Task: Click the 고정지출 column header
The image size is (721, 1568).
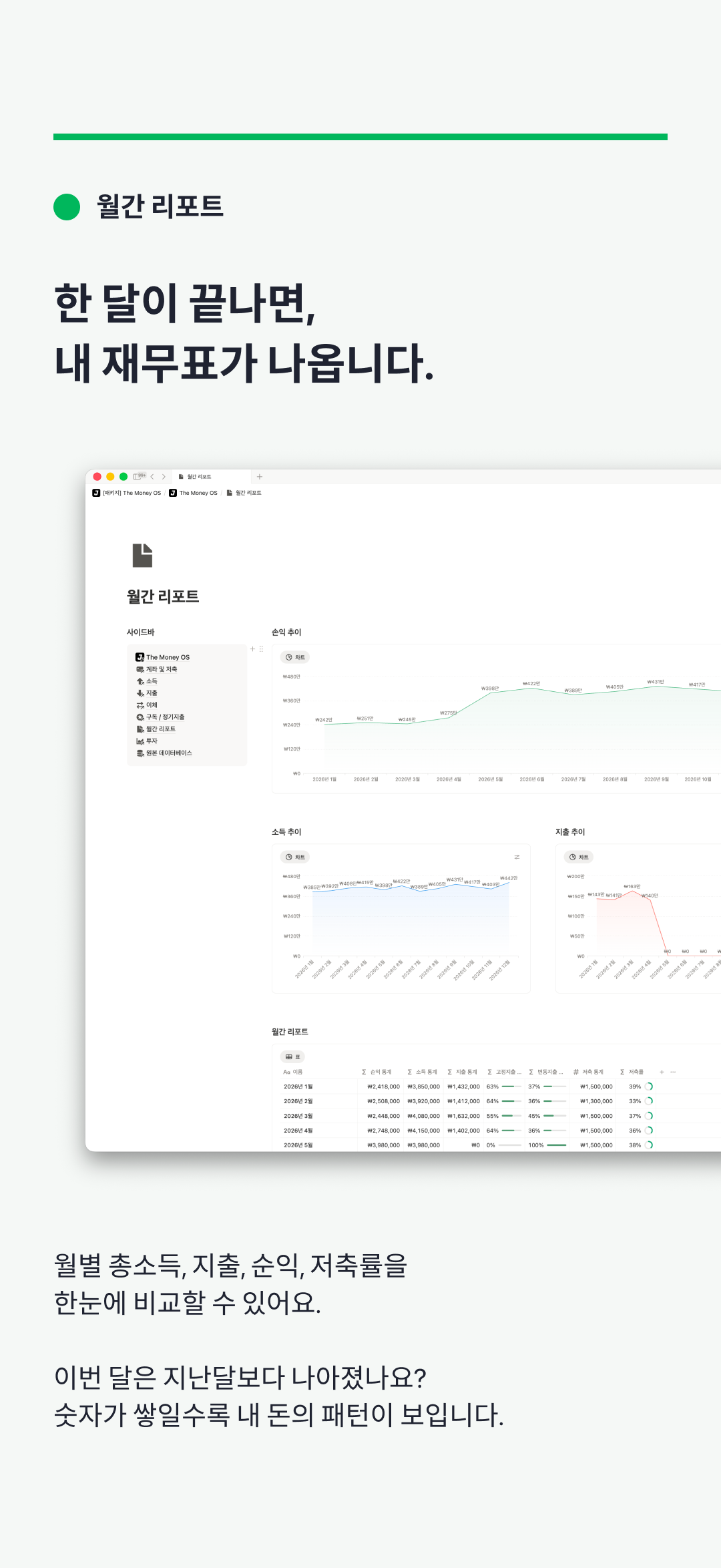Action: point(504,1072)
